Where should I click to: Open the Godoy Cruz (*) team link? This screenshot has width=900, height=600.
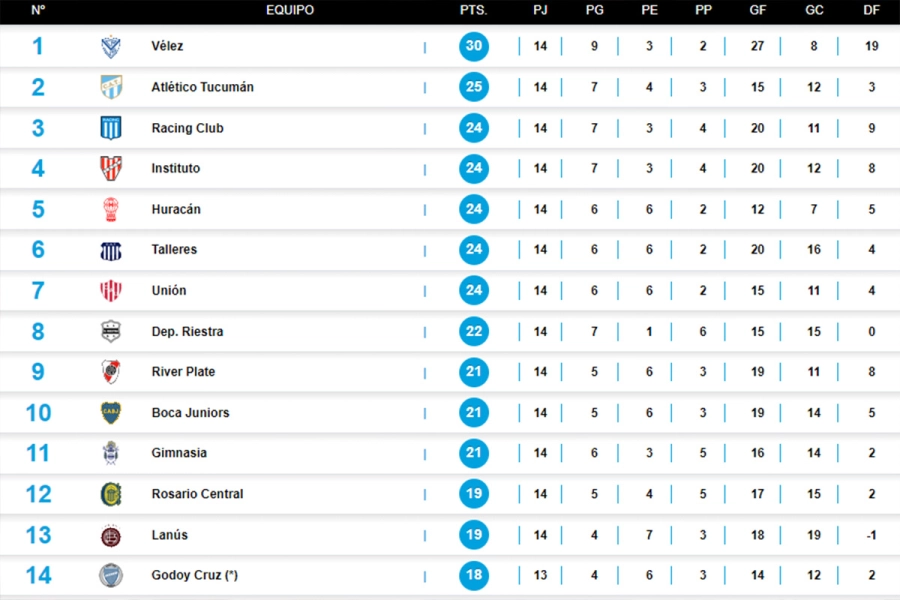pos(194,575)
